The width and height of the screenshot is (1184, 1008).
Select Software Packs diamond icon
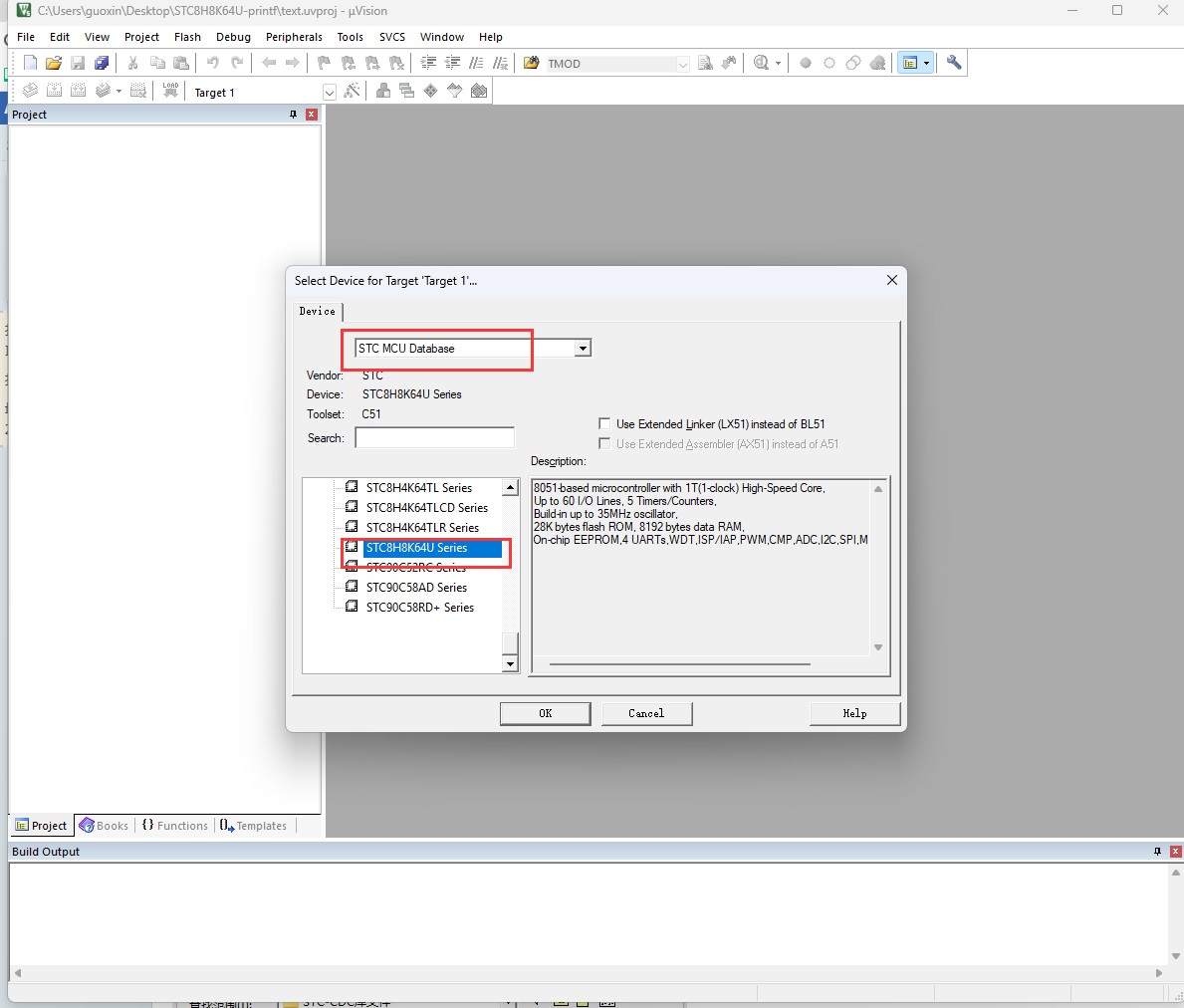[430, 91]
